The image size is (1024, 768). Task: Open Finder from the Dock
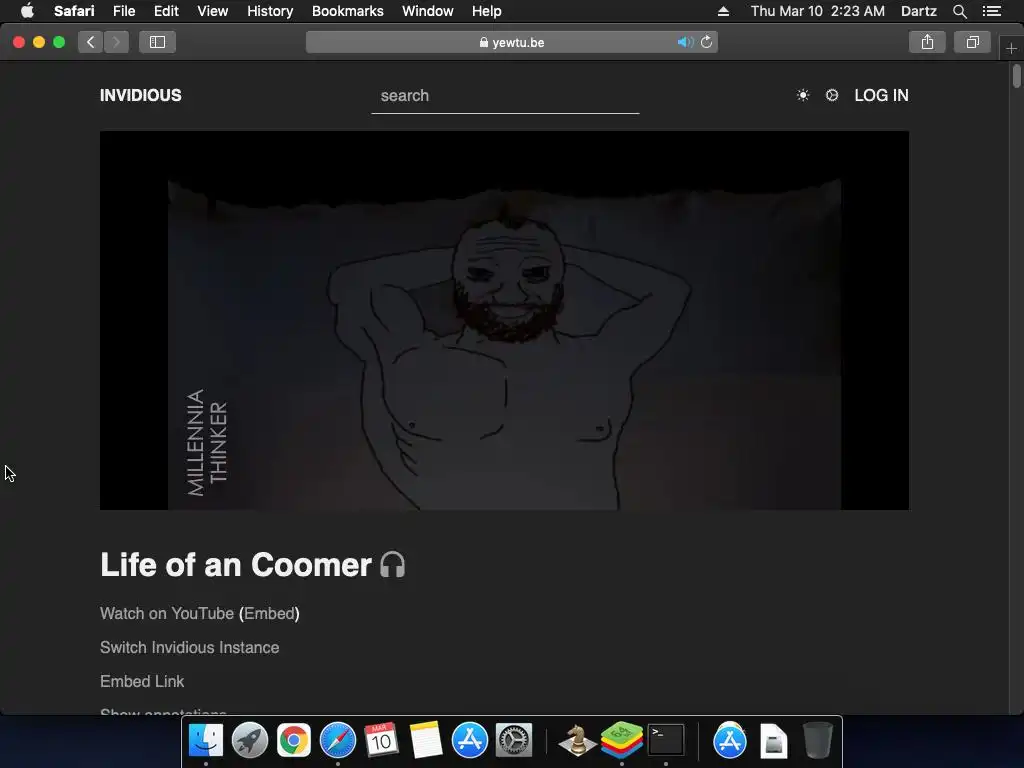pos(206,740)
